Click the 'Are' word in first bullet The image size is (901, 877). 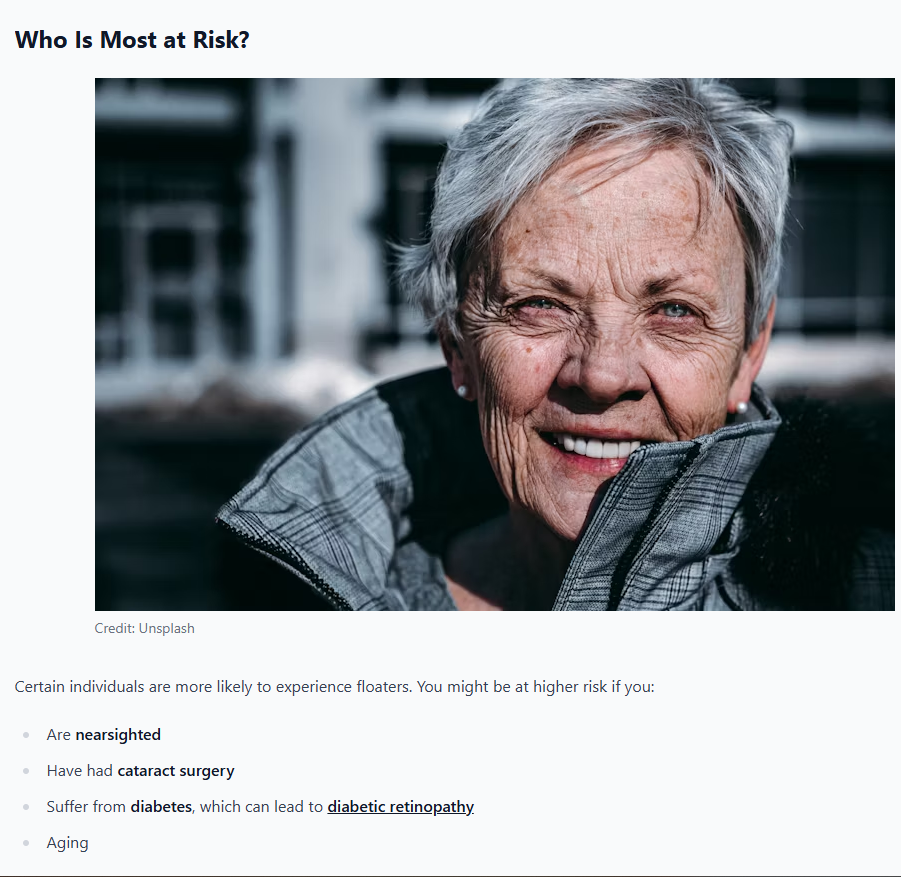(59, 735)
